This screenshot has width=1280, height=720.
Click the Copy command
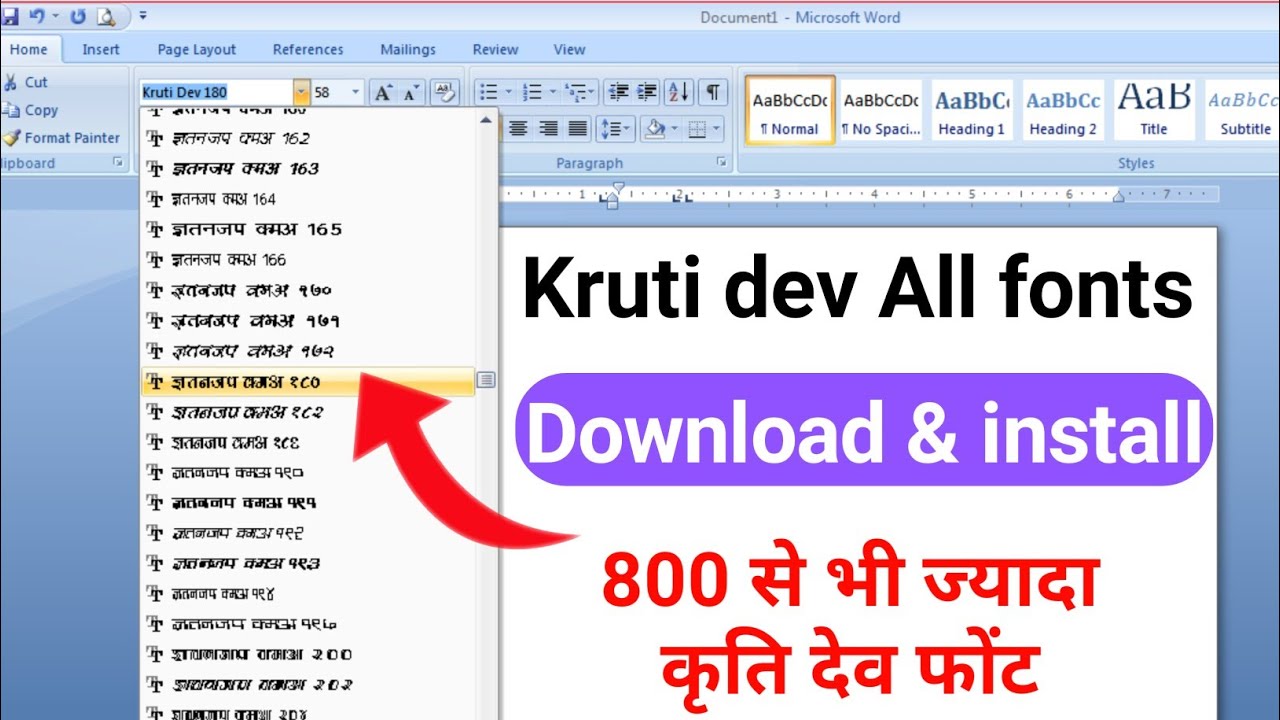(x=30, y=110)
